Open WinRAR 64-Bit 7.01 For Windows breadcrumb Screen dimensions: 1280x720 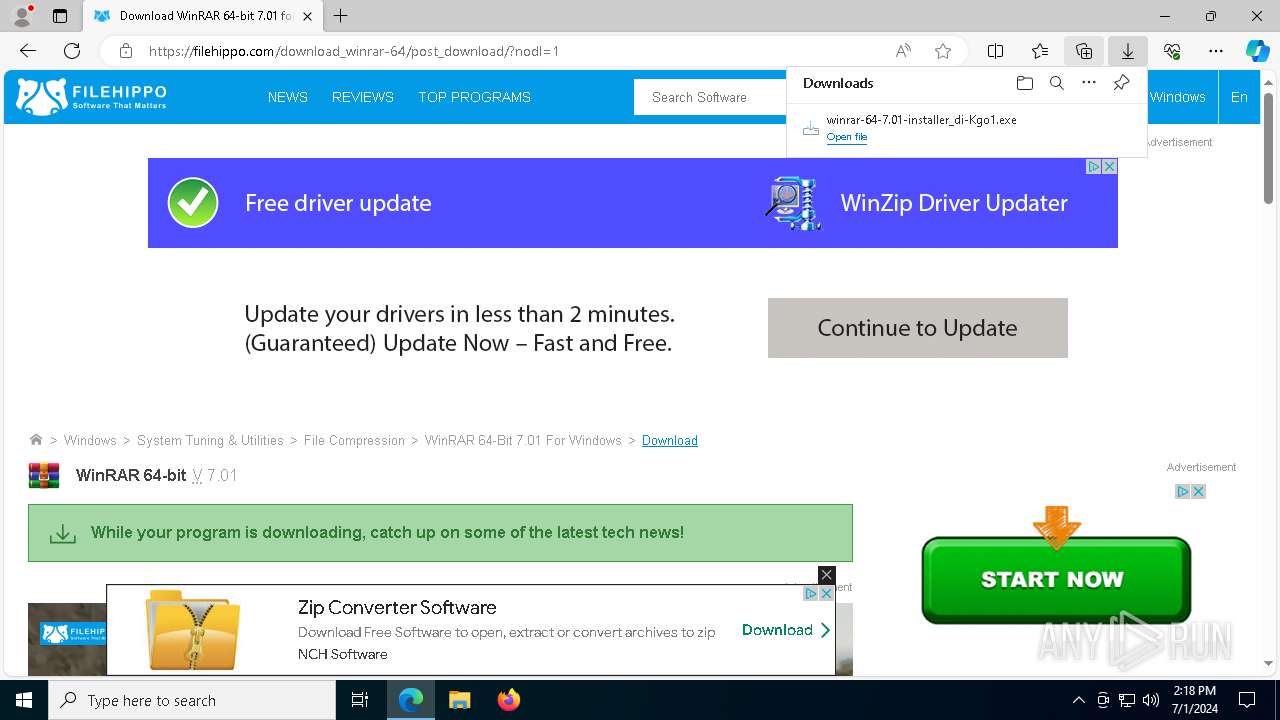pyautogui.click(x=523, y=440)
